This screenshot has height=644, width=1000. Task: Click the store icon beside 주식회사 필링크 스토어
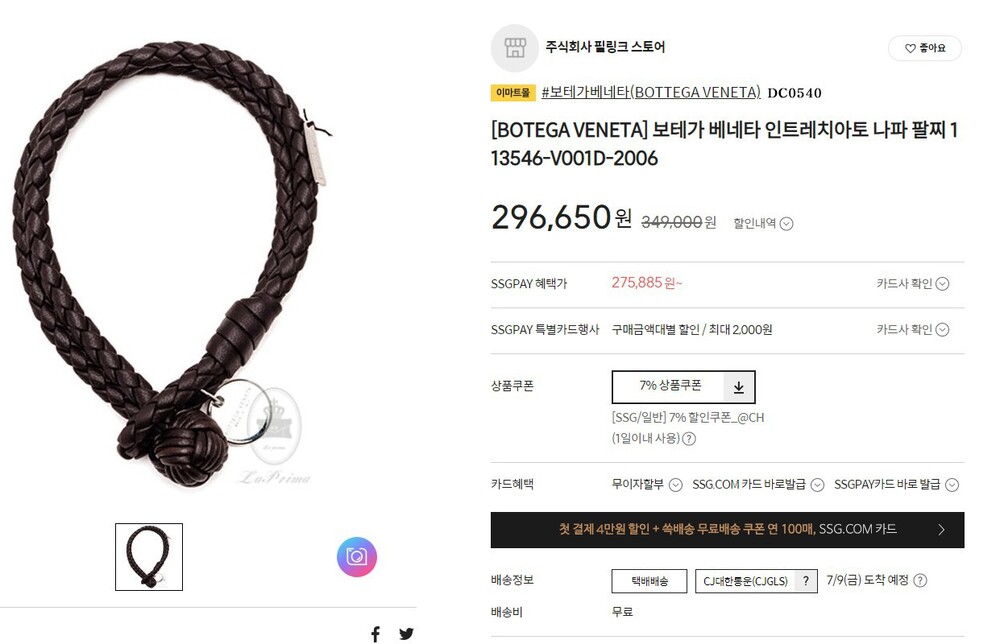(x=515, y=48)
